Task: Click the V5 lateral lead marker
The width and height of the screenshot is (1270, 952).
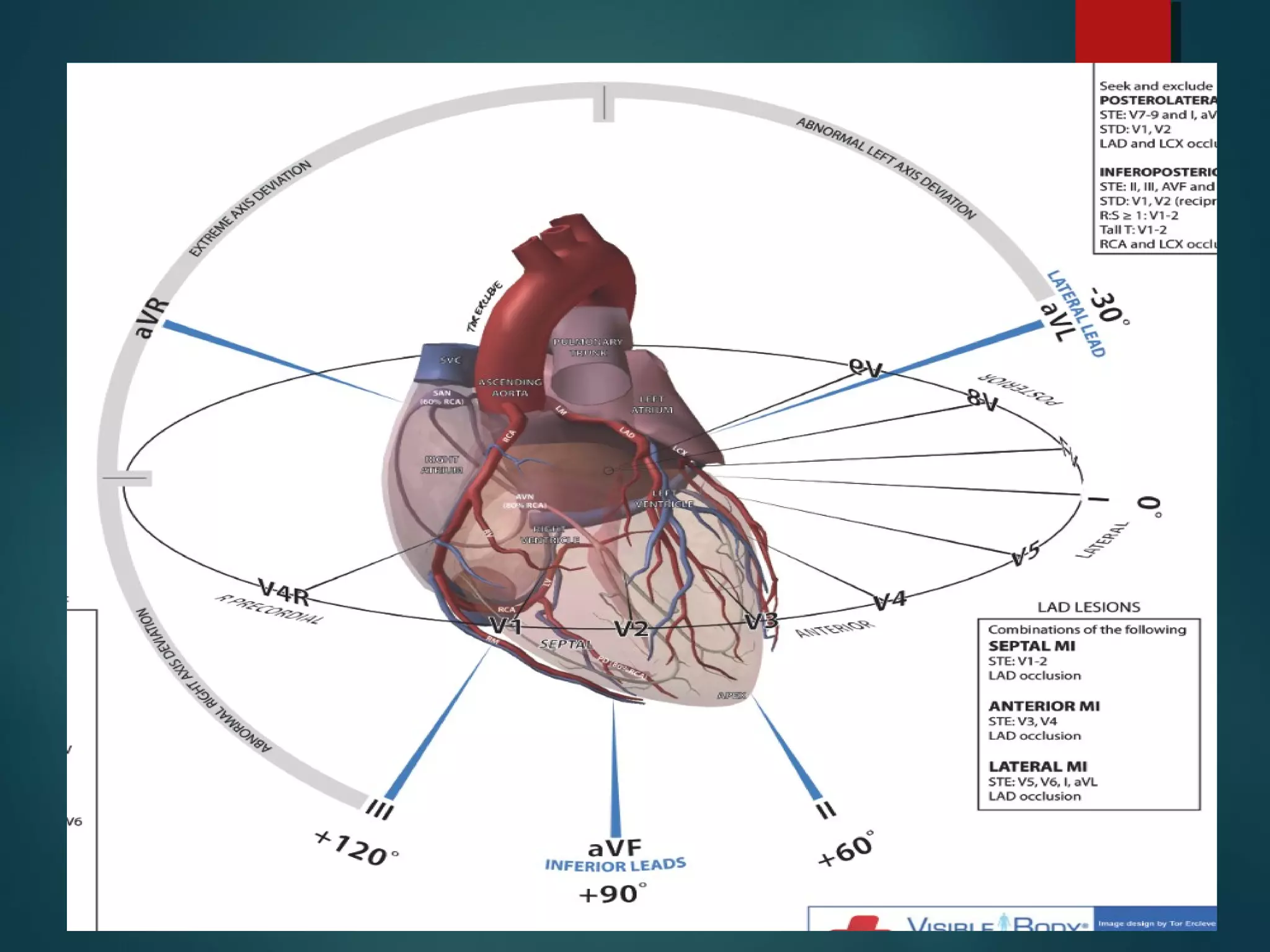Action: 1025,553
